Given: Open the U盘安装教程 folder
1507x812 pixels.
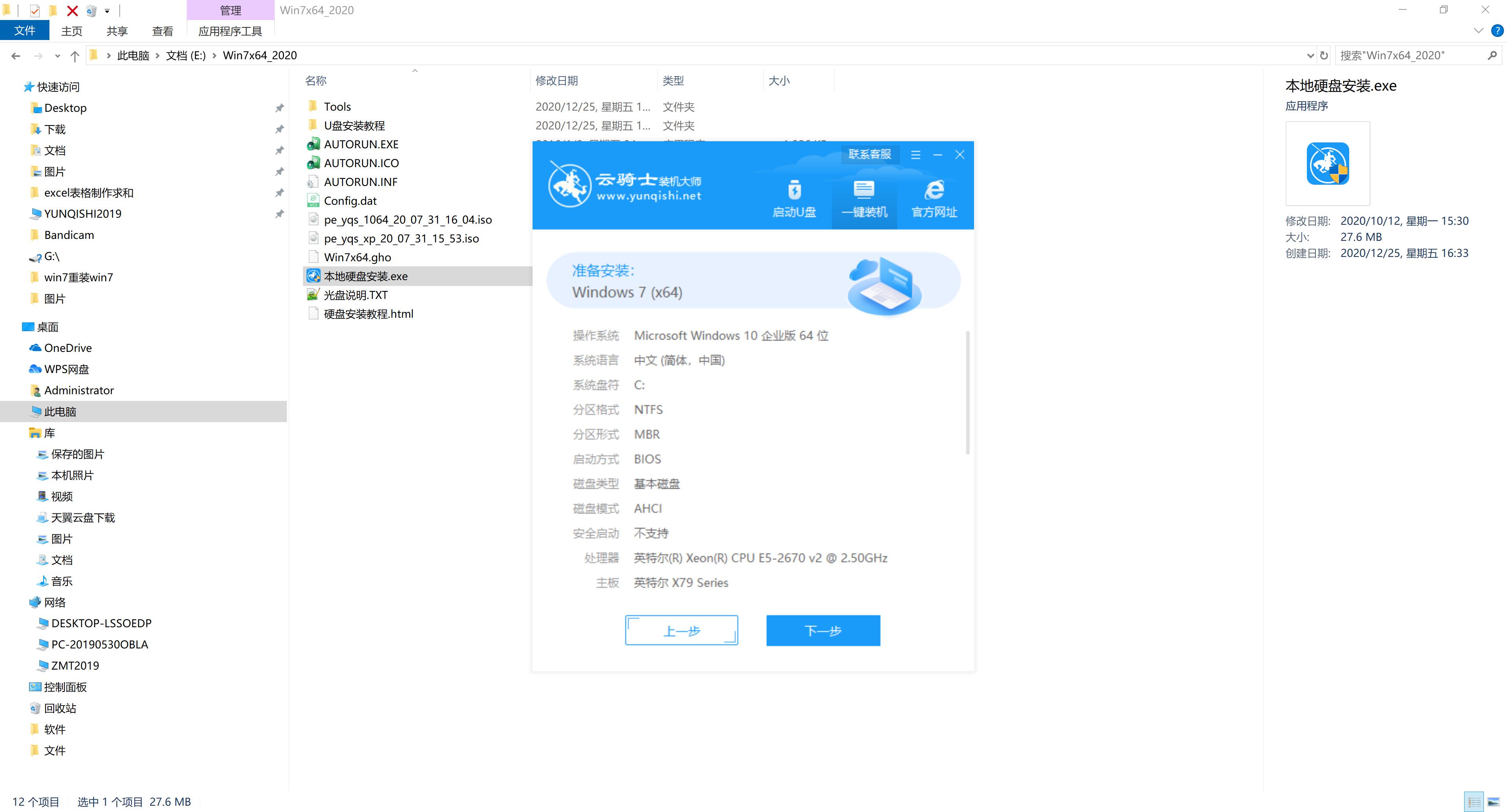Looking at the screenshot, I should [355, 125].
